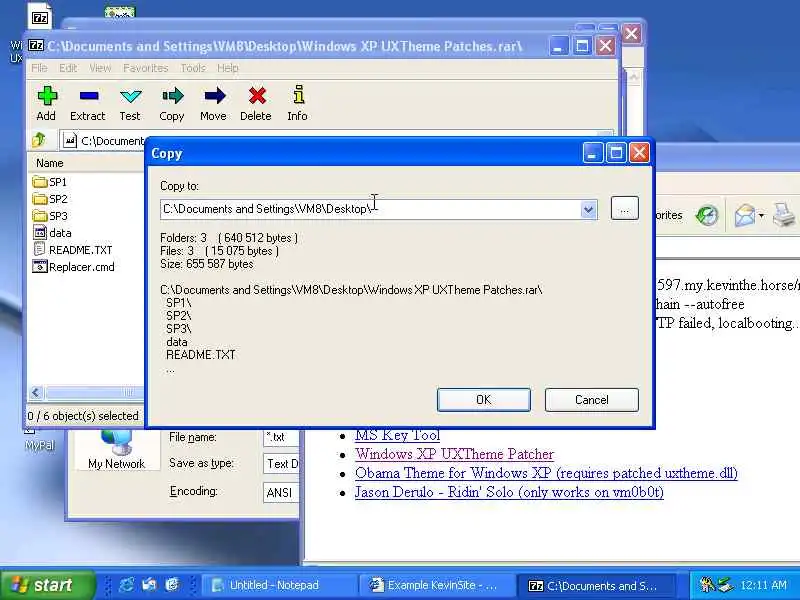Click the File name field in Save dialog
This screenshot has width=800, height=600.
[x=281, y=437]
